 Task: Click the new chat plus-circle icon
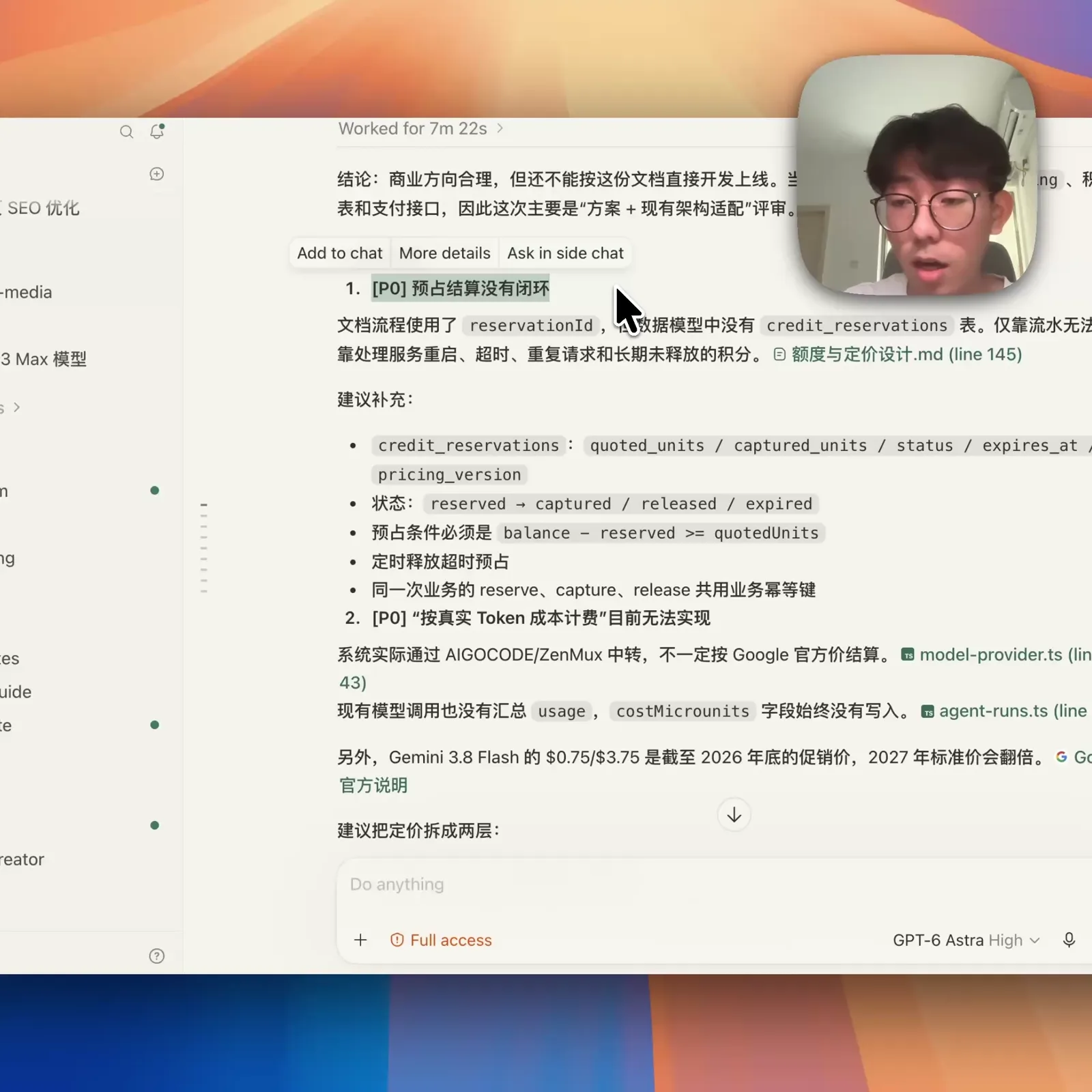157,174
